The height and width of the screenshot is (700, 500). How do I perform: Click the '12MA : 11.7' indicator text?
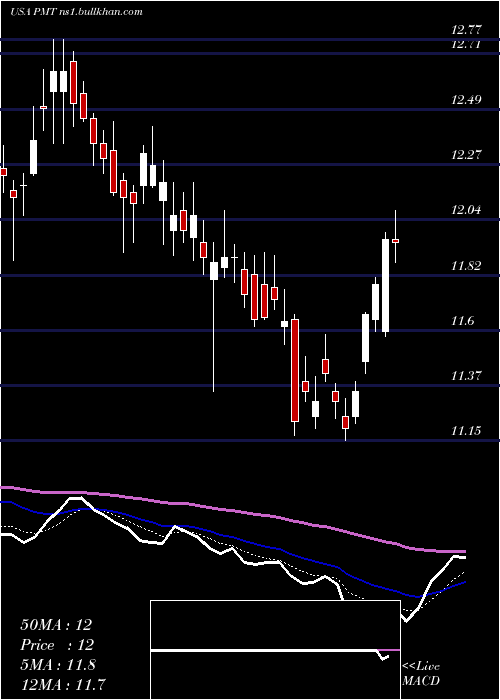[x=63, y=684]
